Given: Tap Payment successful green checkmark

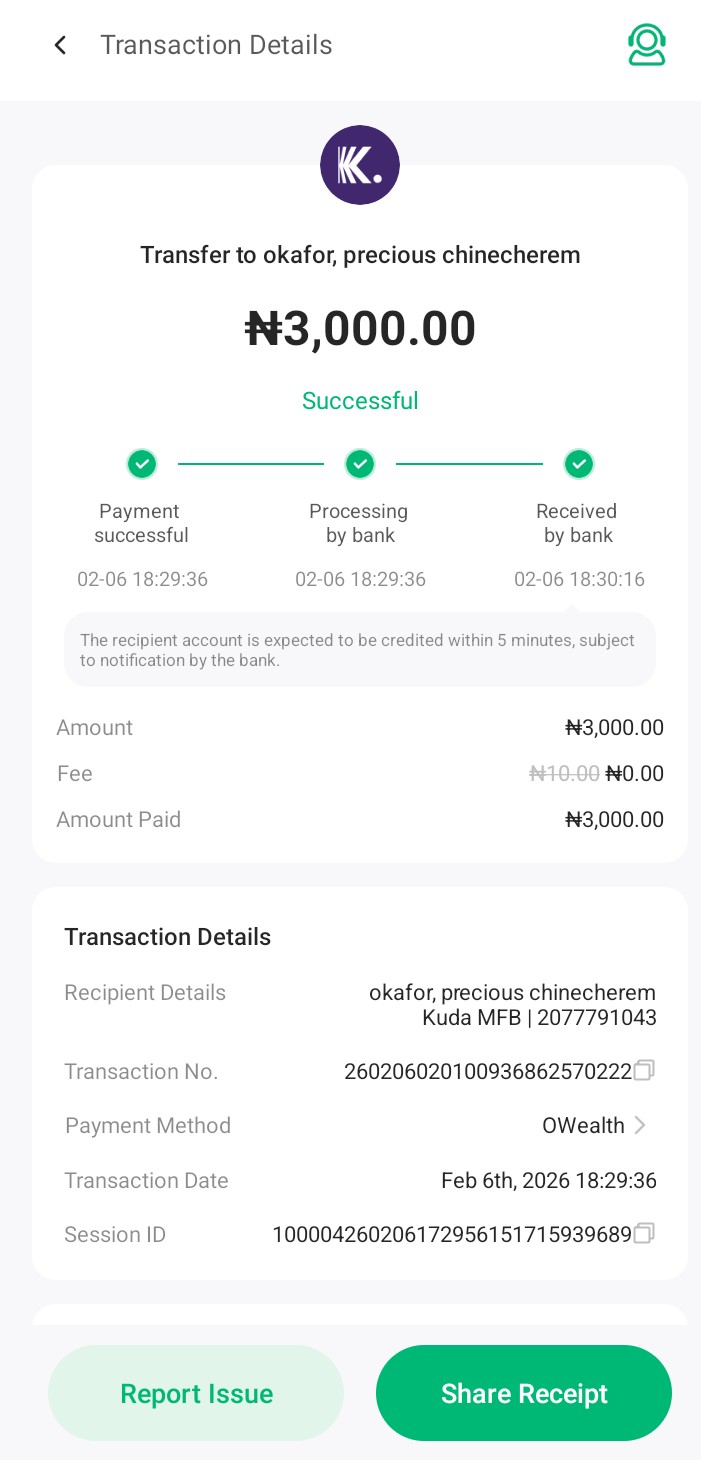Looking at the screenshot, I should [x=142, y=464].
